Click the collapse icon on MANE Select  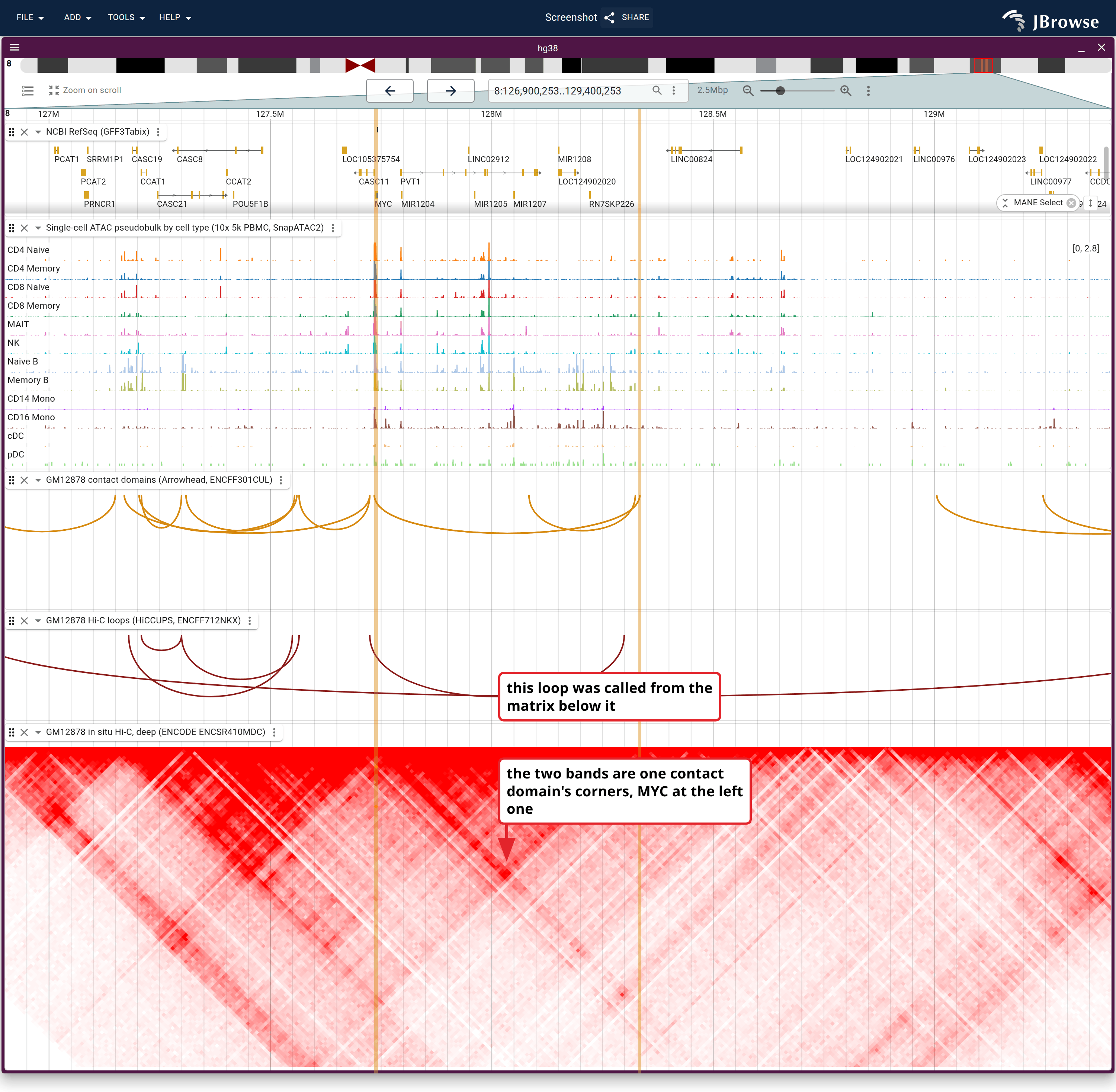1005,203
